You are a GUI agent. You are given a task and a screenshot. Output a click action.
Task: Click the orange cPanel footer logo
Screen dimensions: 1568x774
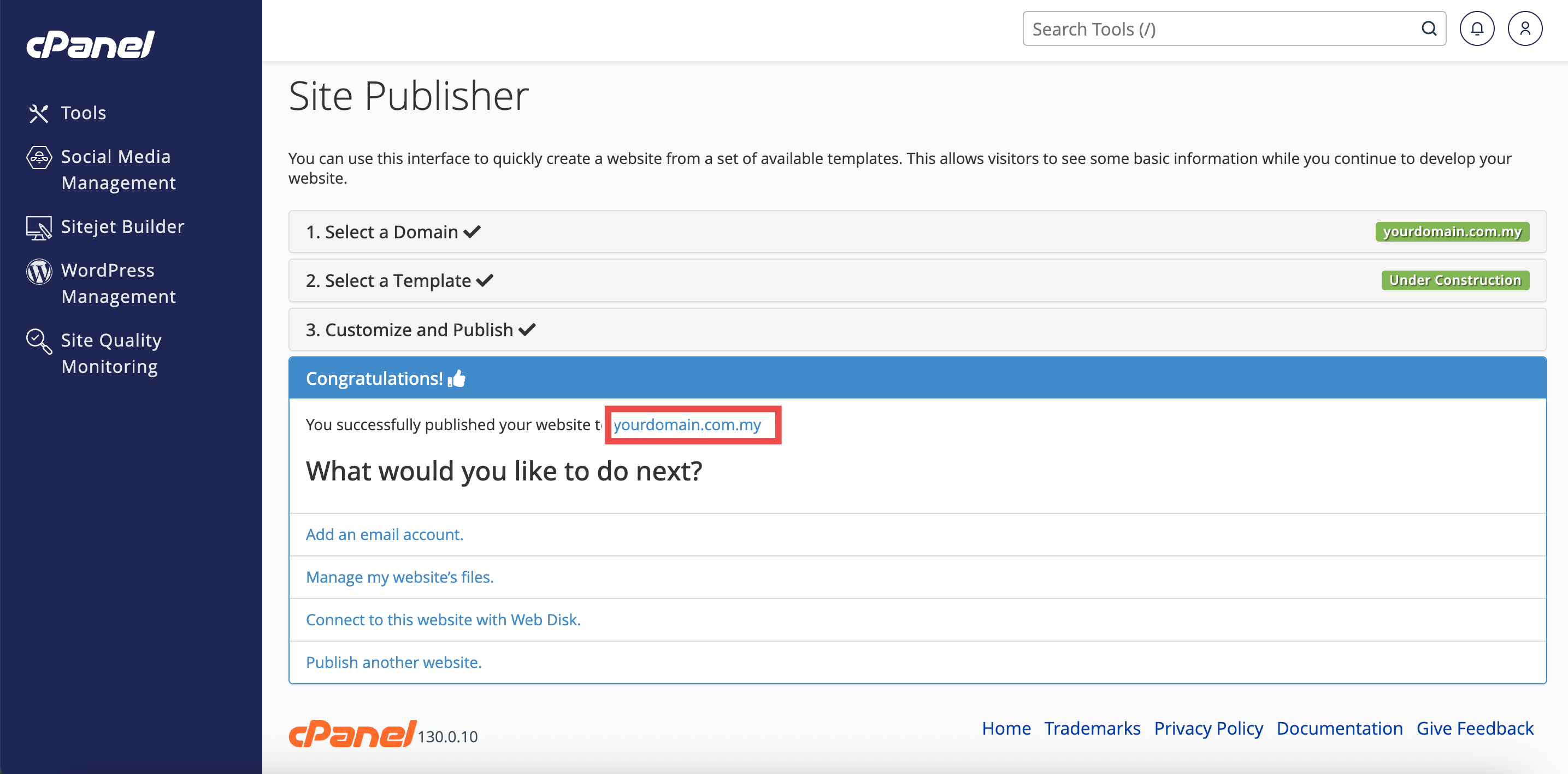pos(352,733)
